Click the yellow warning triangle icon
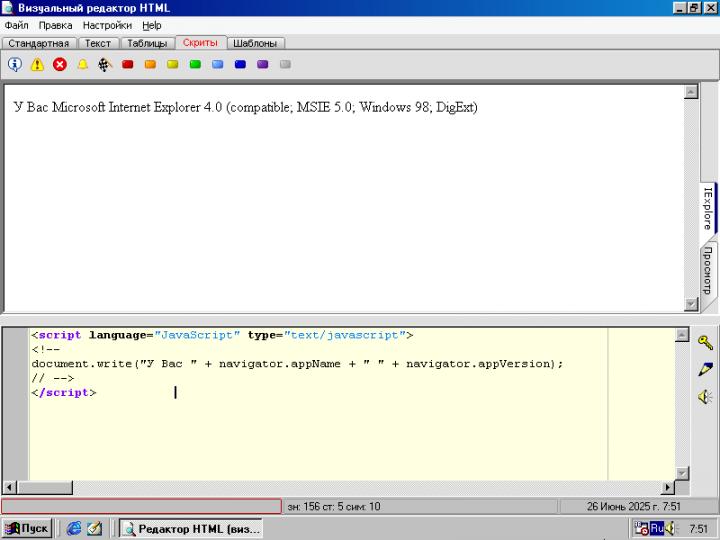 pos(37,65)
